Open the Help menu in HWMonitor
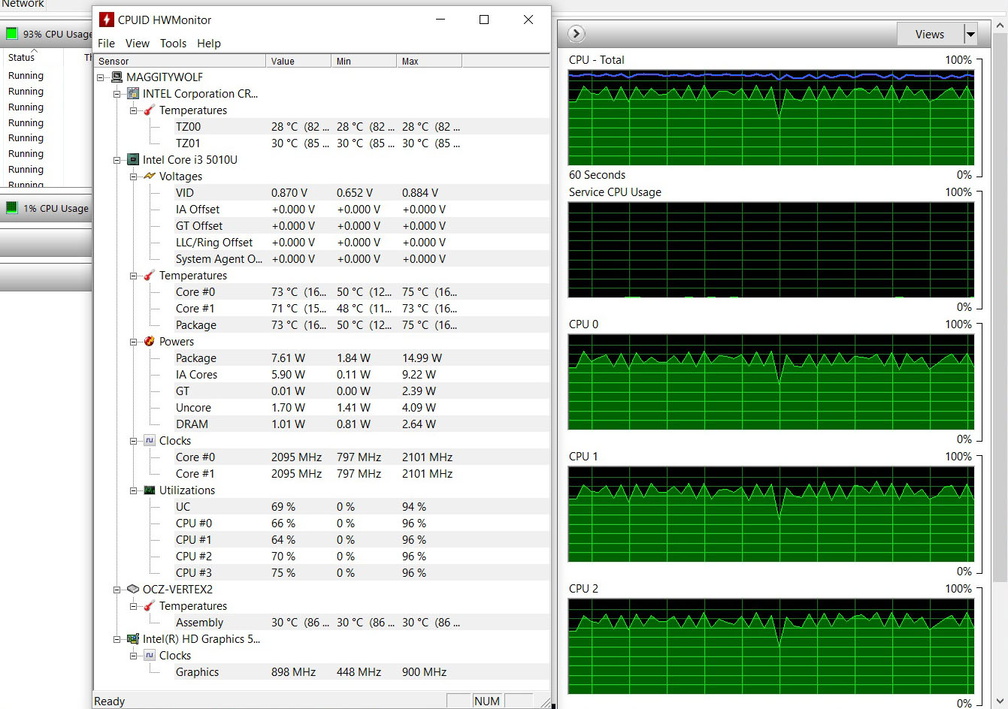Image resolution: width=1008 pixels, height=709 pixels. (208, 43)
